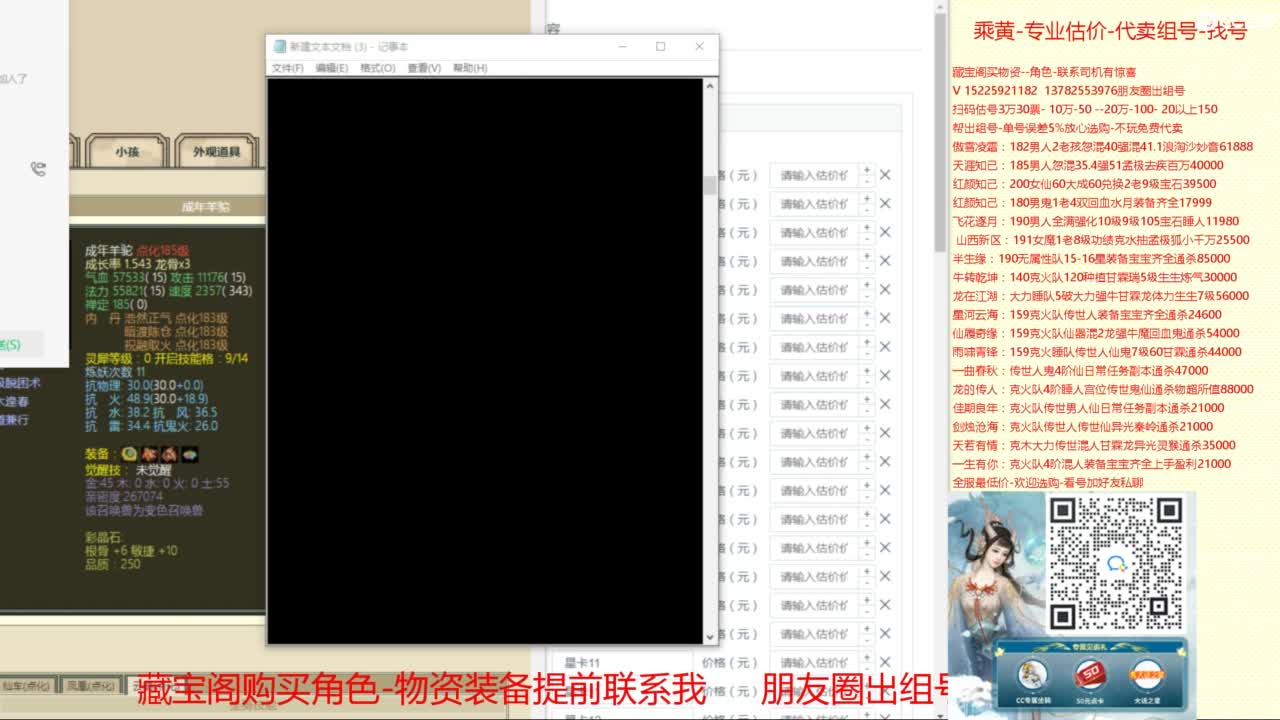
Task: Click the fourth pet equipment icon after 装备
Action: click(x=189, y=454)
